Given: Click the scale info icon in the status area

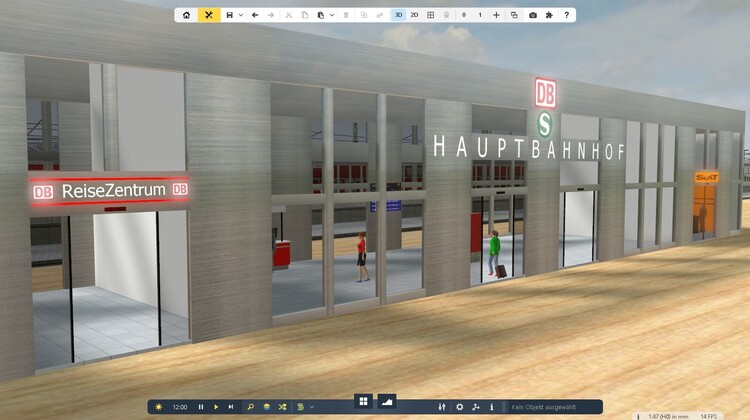Looking at the screenshot, I should [638, 417].
